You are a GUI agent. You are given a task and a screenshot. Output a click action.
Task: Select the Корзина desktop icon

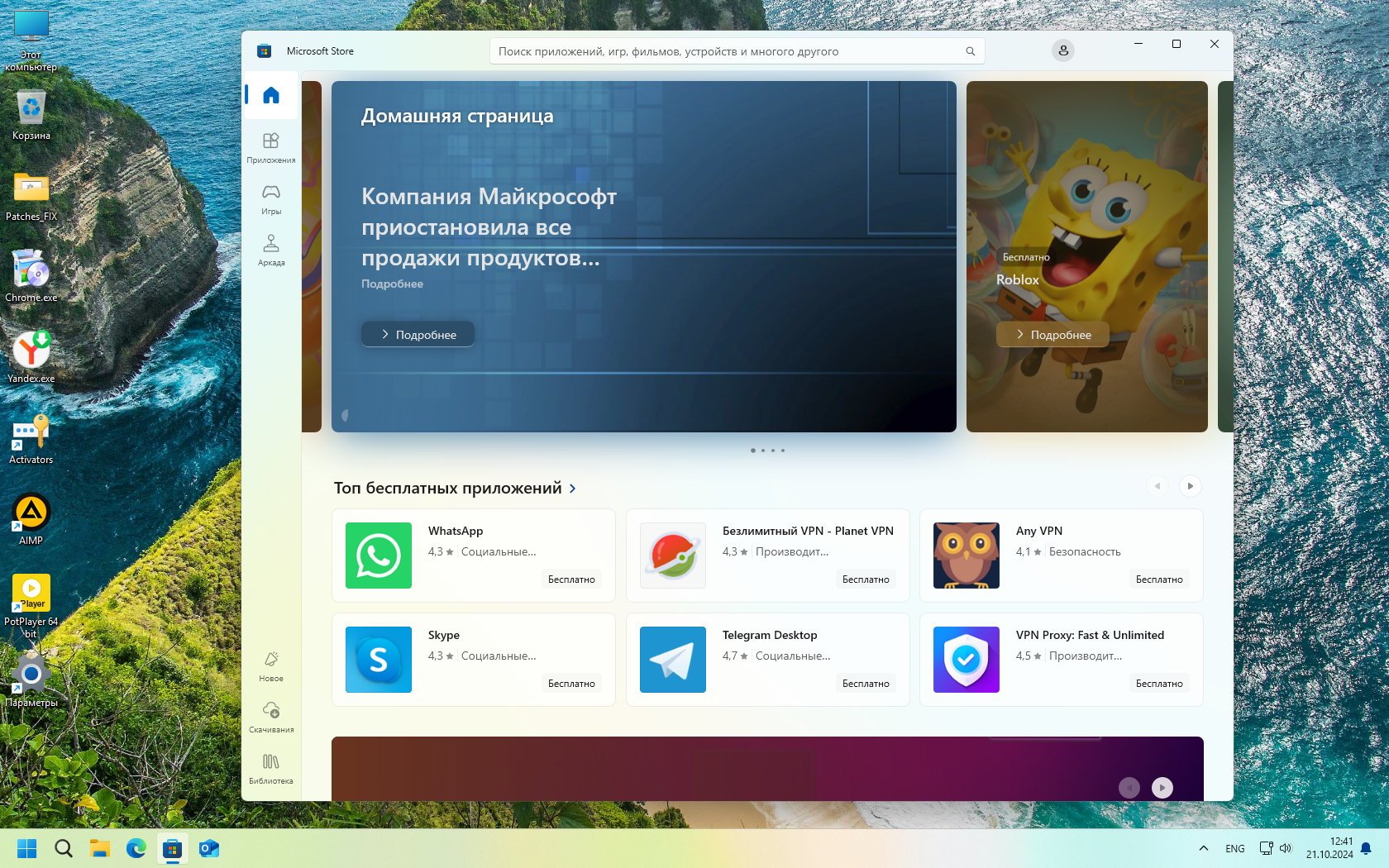tap(31, 115)
